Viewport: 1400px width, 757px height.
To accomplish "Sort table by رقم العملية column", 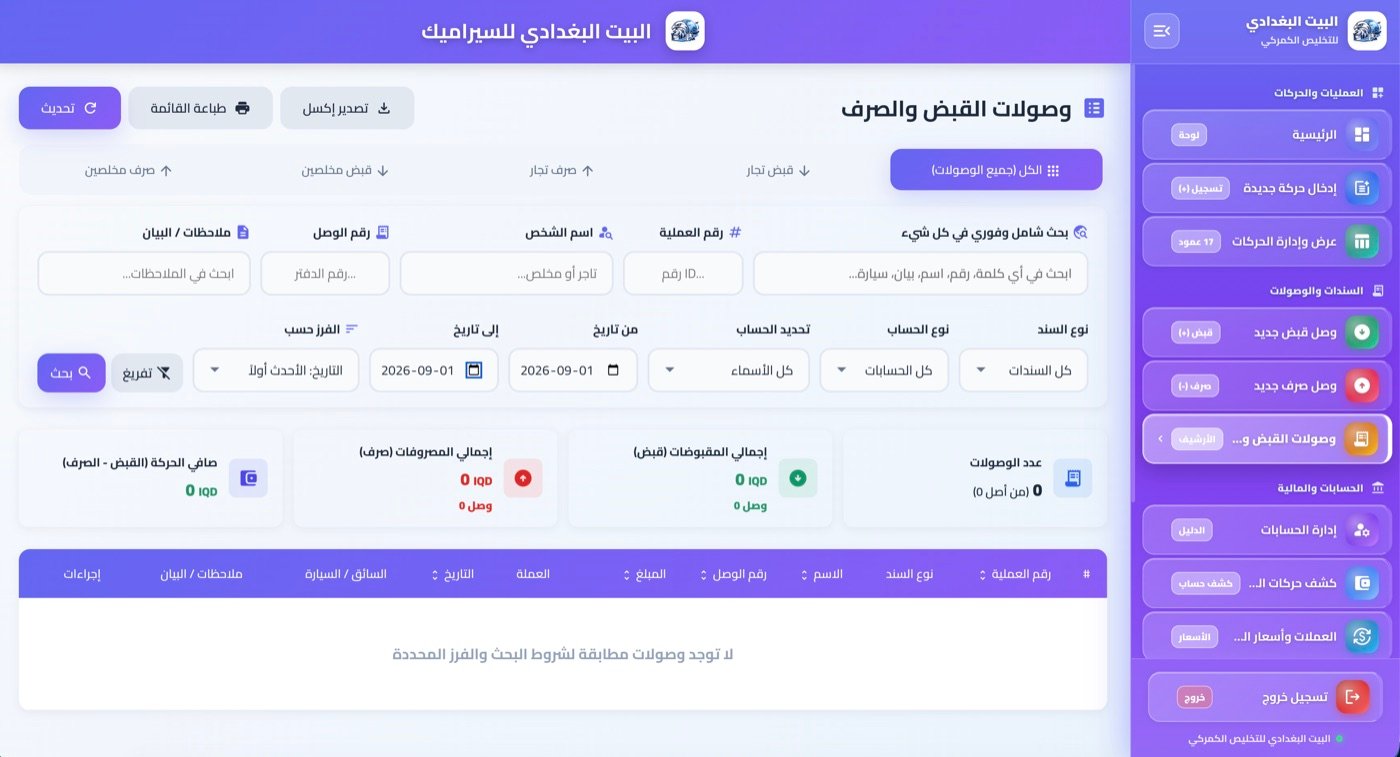I will pos(1015,574).
